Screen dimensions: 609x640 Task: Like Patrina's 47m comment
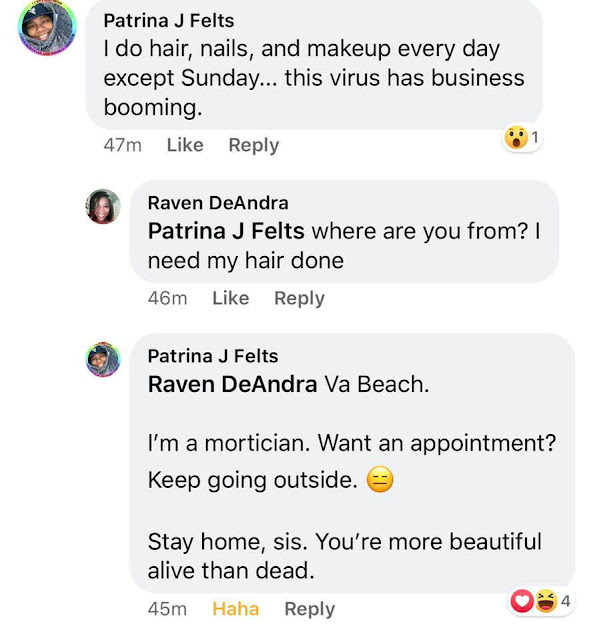(185, 145)
